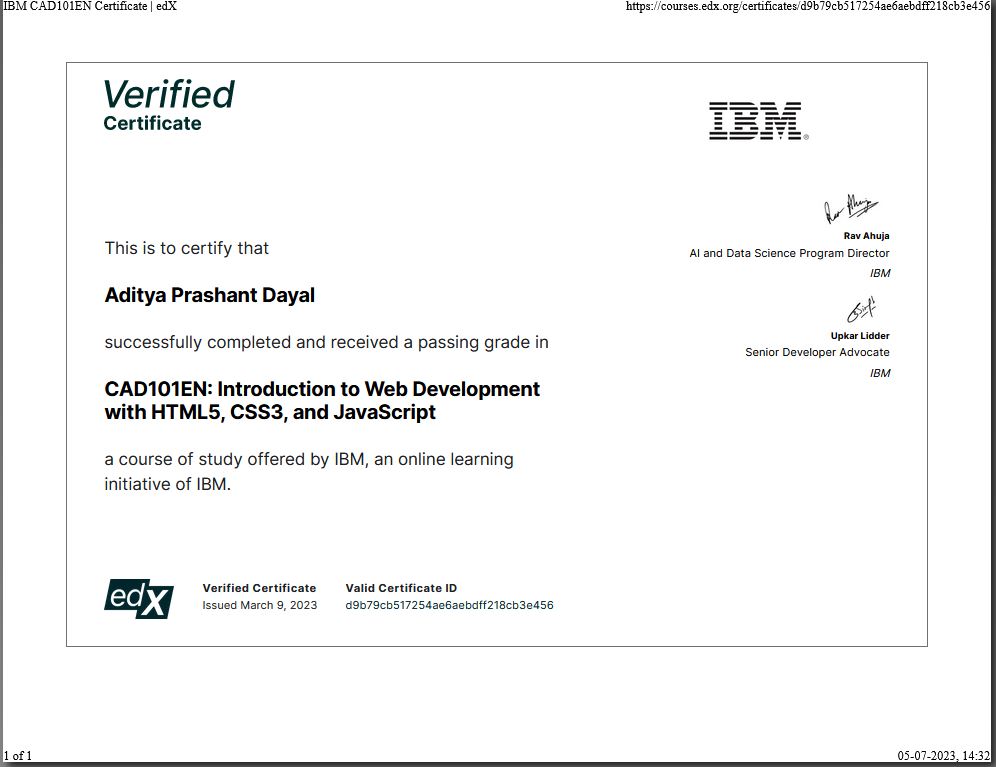This screenshot has height=767, width=996.
Task: Click 'This is to certify that' text
Action: (x=187, y=248)
